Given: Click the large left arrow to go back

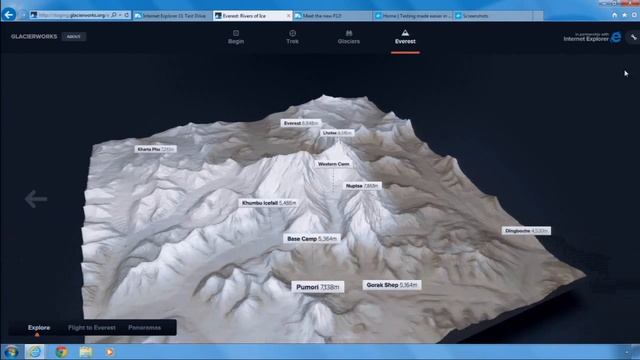Looking at the screenshot, I should (x=36, y=199).
